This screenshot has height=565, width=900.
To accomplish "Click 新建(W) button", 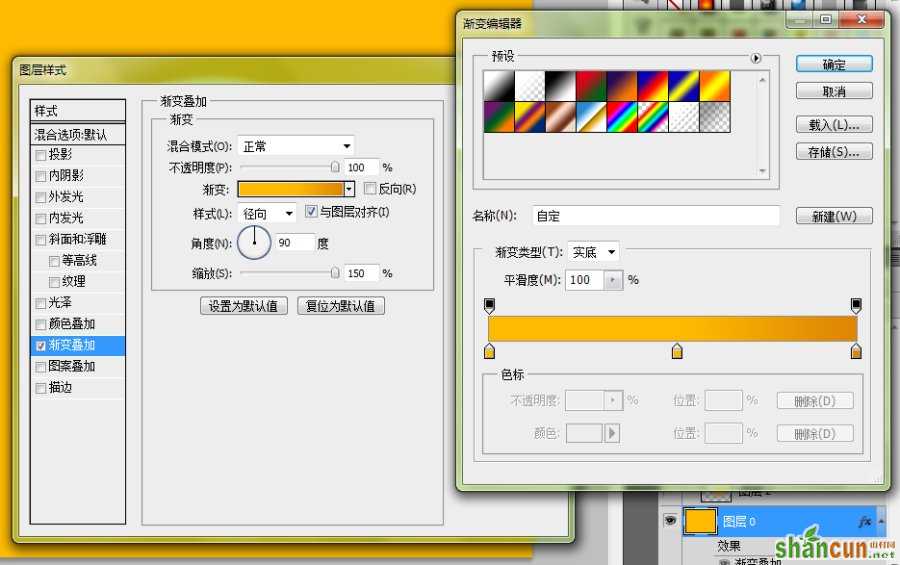I will 834,216.
